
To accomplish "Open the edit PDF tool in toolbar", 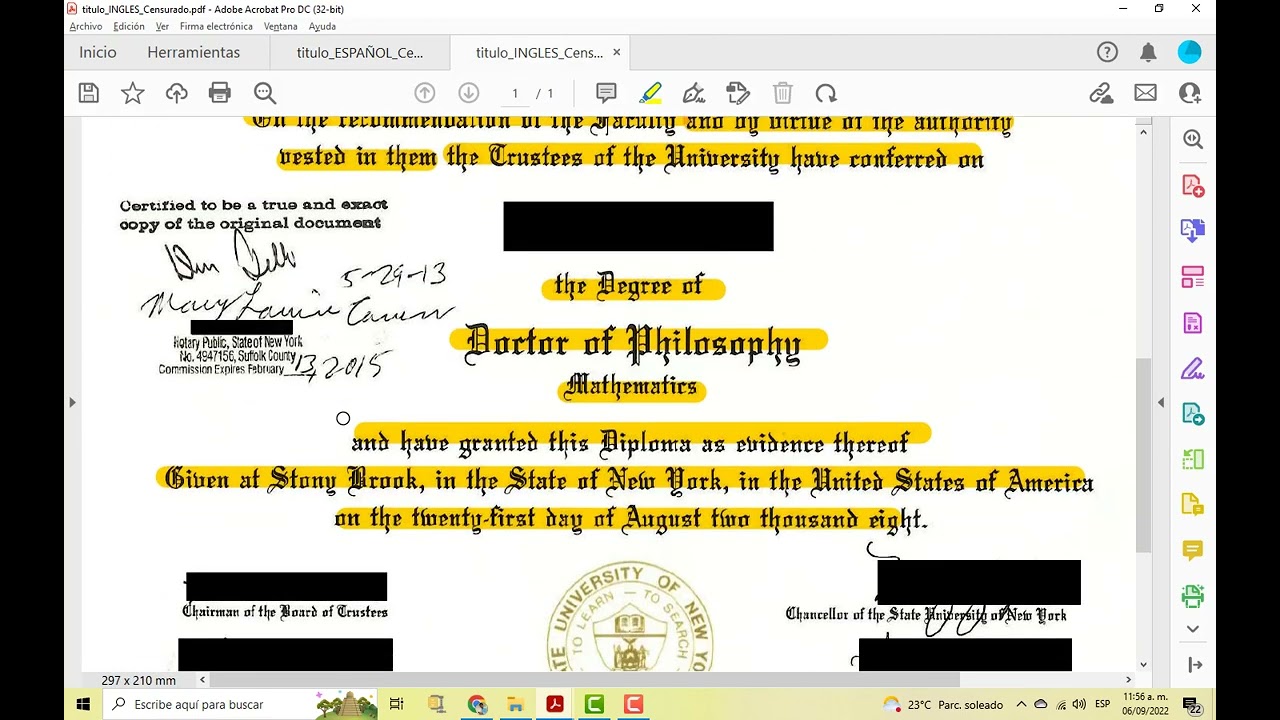I will pos(738,93).
